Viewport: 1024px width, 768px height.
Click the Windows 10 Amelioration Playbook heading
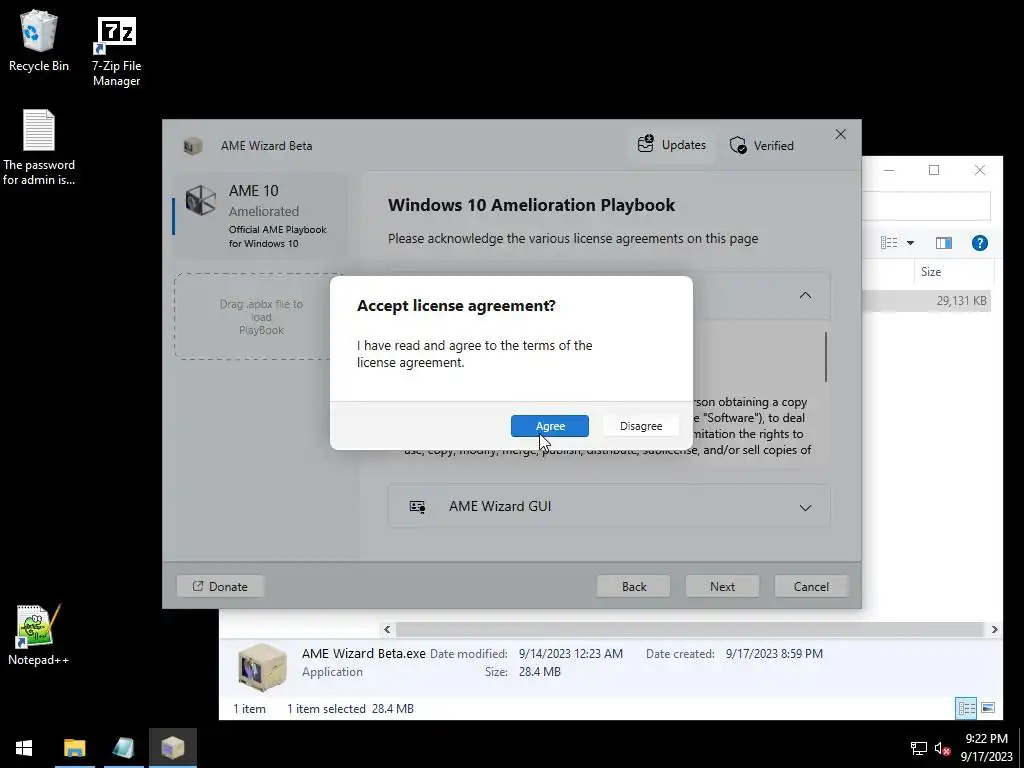coord(531,205)
